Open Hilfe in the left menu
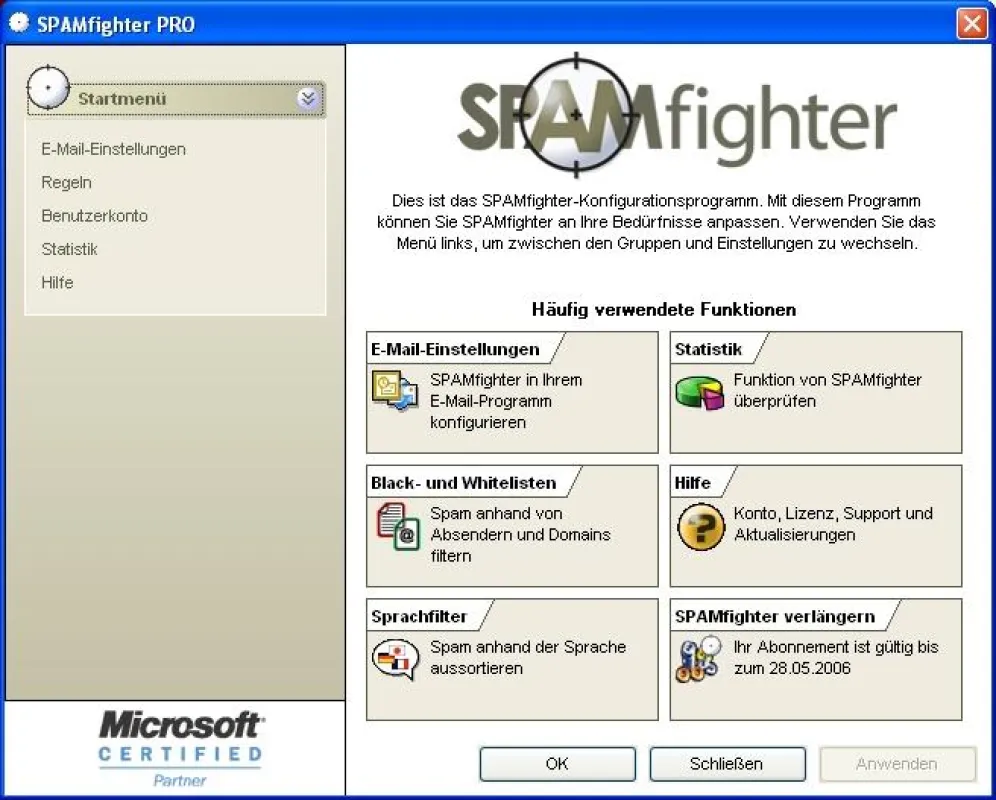Image resolution: width=996 pixels, height=800 pixels. point(57,282)
